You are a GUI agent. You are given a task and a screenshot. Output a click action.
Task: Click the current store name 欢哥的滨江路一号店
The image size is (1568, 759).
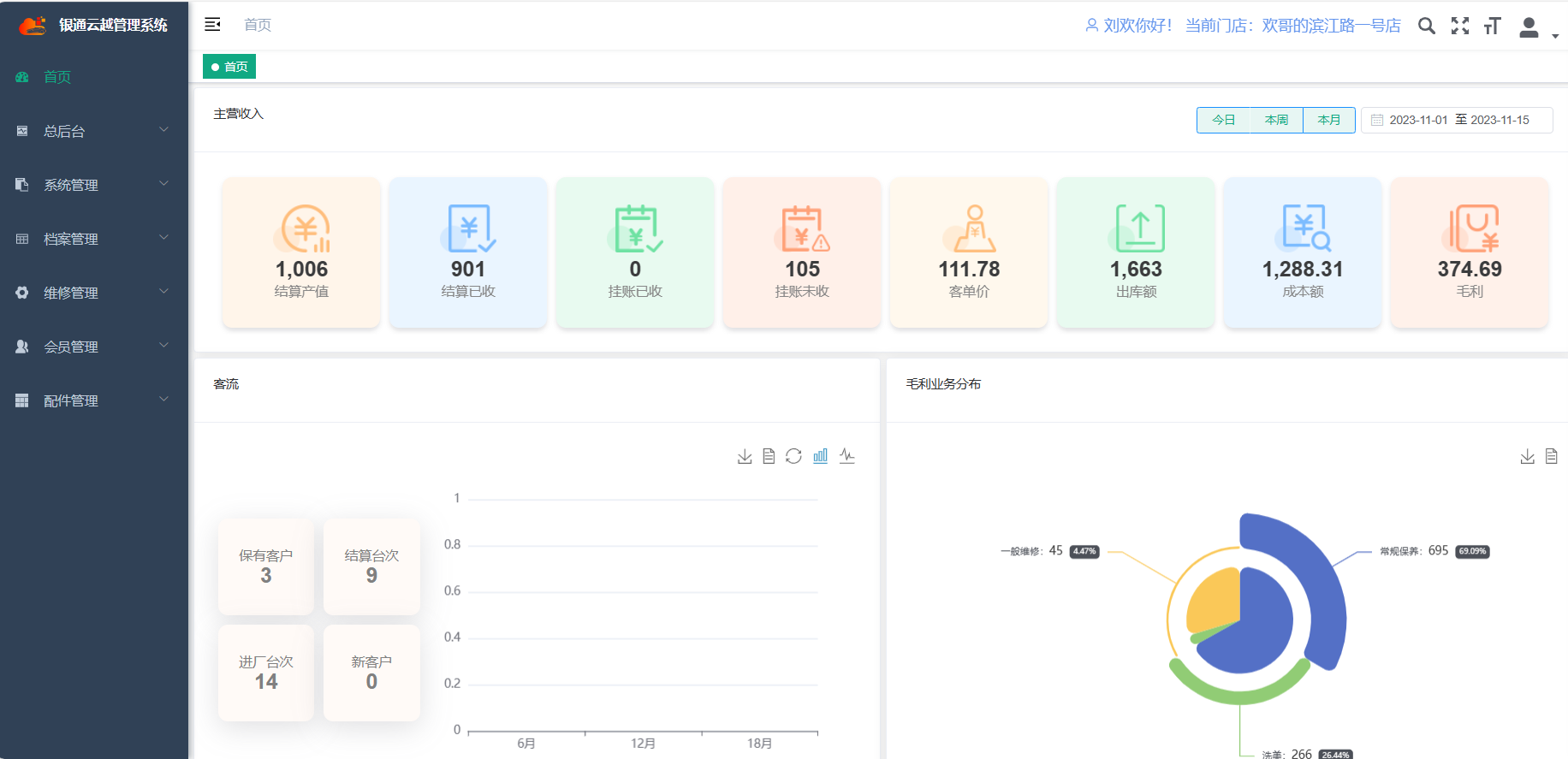(1332, 26)
